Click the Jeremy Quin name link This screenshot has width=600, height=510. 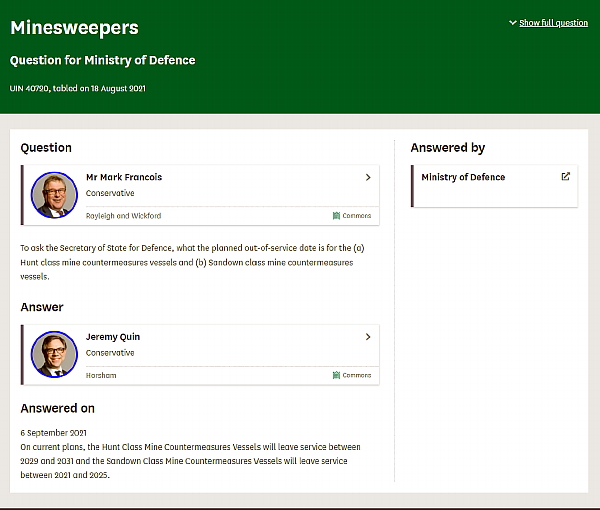click(113, 337)
